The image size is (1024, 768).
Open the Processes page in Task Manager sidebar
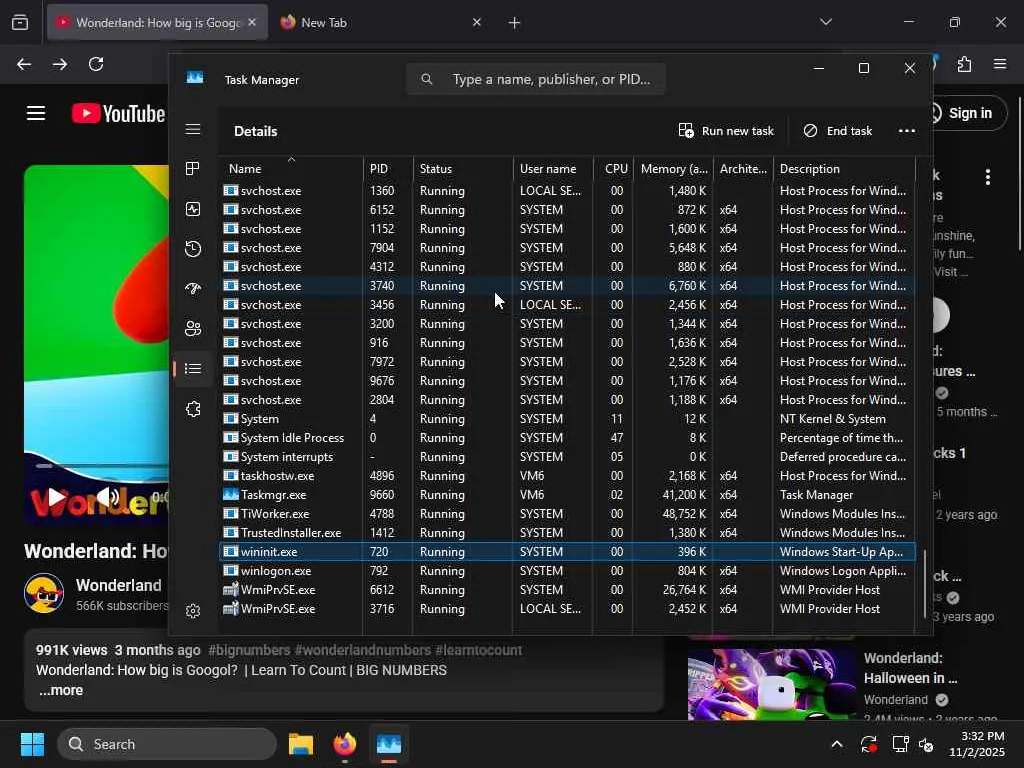[193, 169]
